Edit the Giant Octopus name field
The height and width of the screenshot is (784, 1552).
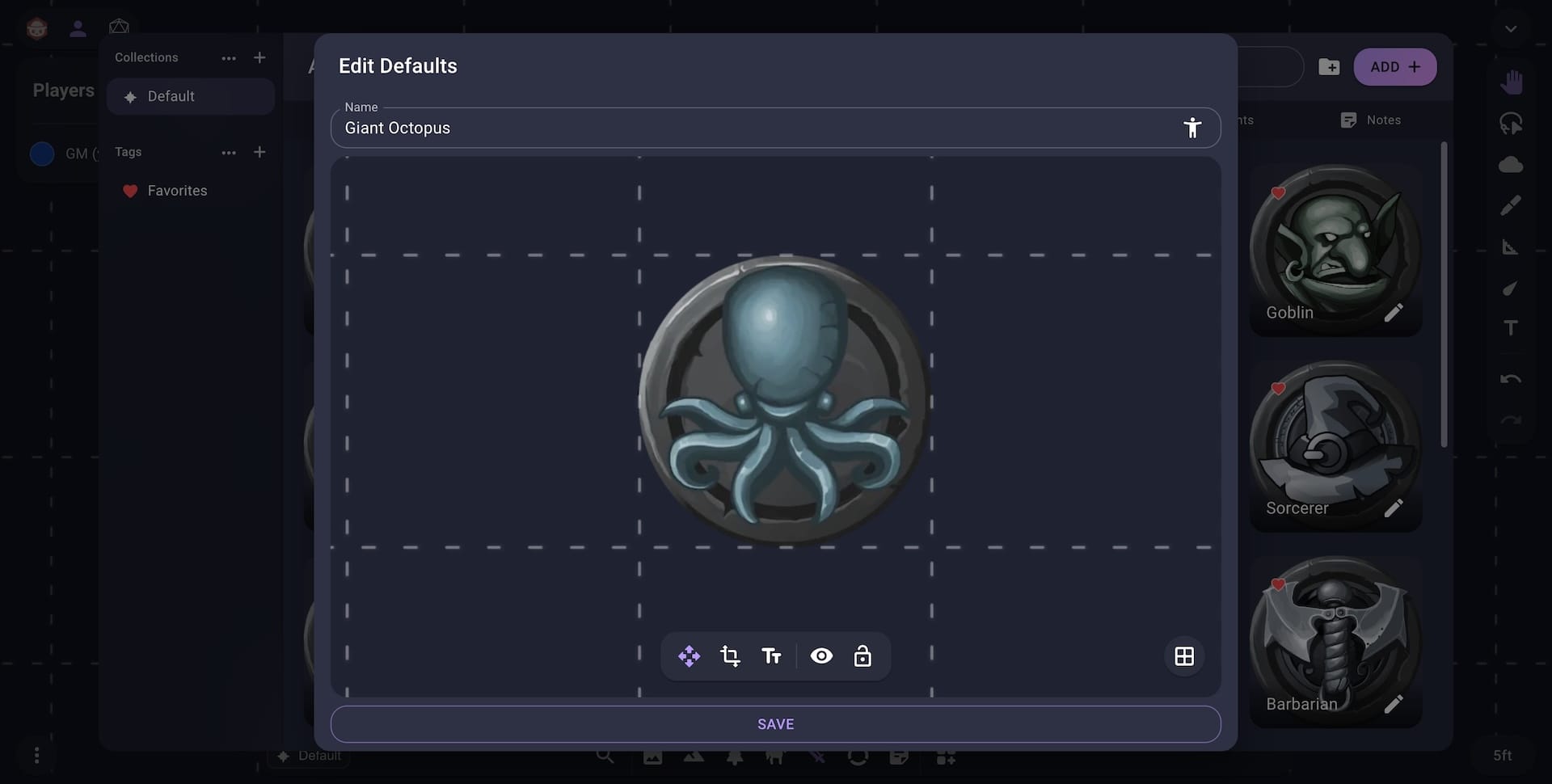coord(727,128)
